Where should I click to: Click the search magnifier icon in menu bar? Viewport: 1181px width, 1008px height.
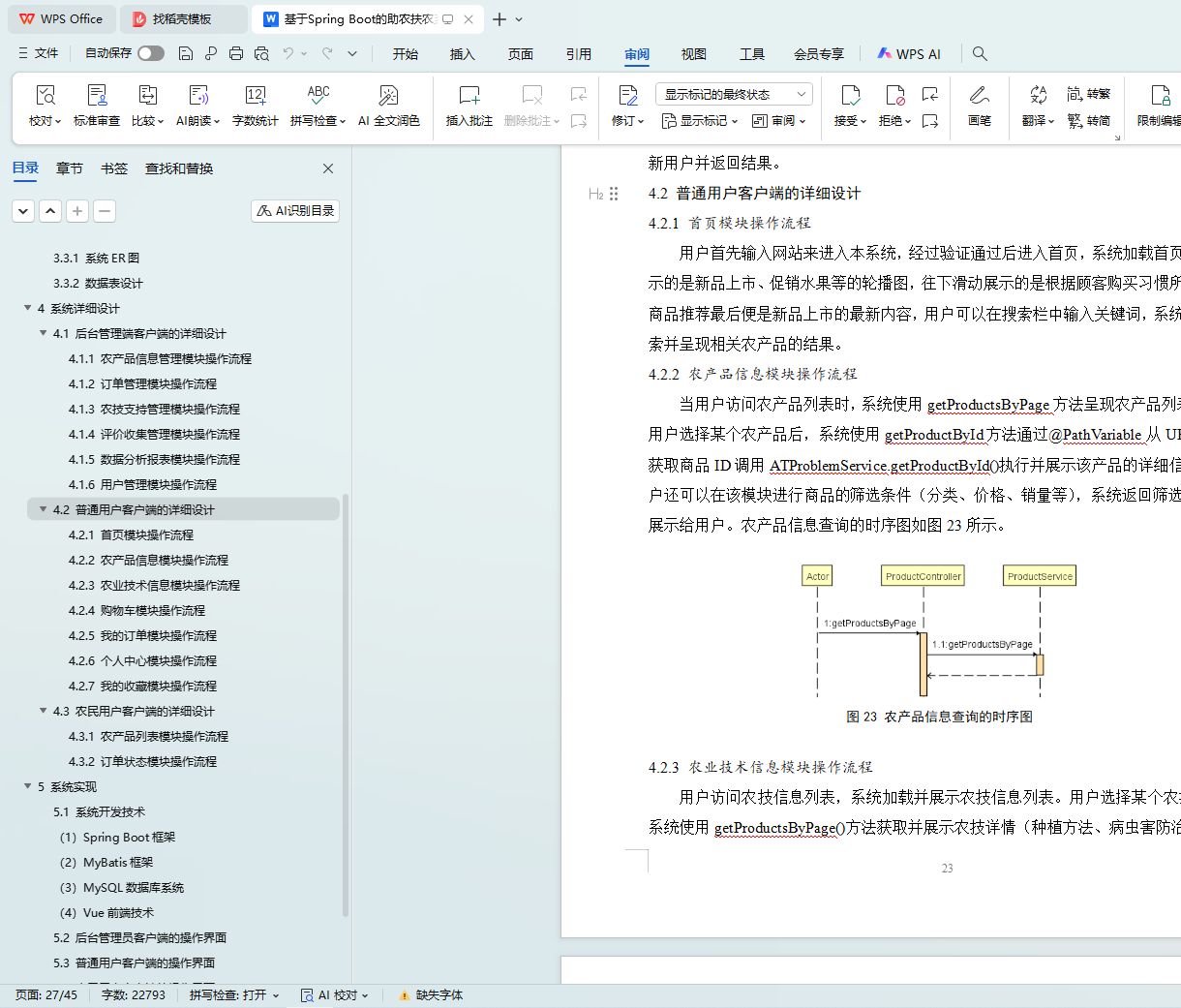point(980,54)
